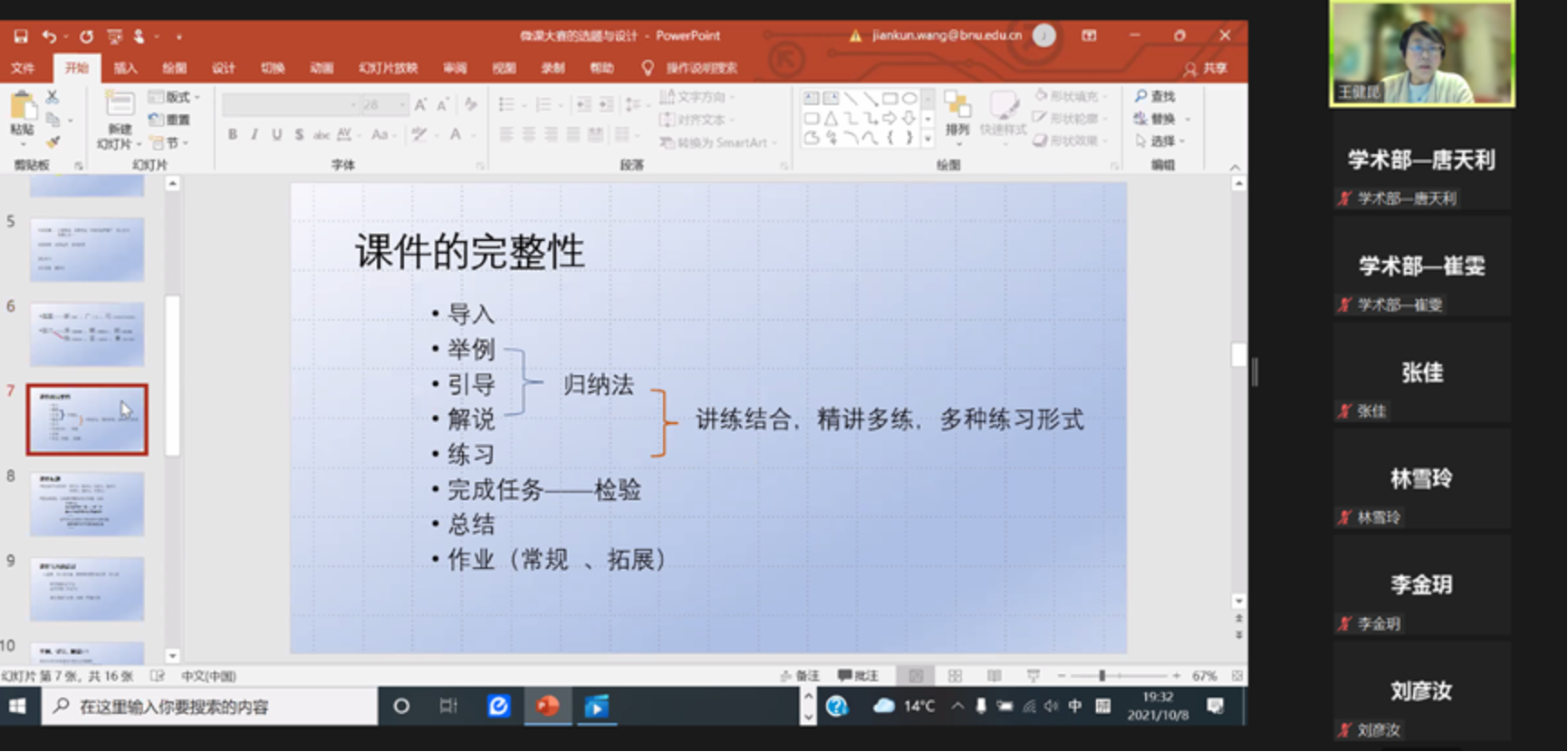Click the Reset (重置) slide button
The width and height of the screenshot is (1568, 752).
pos(170,120)
